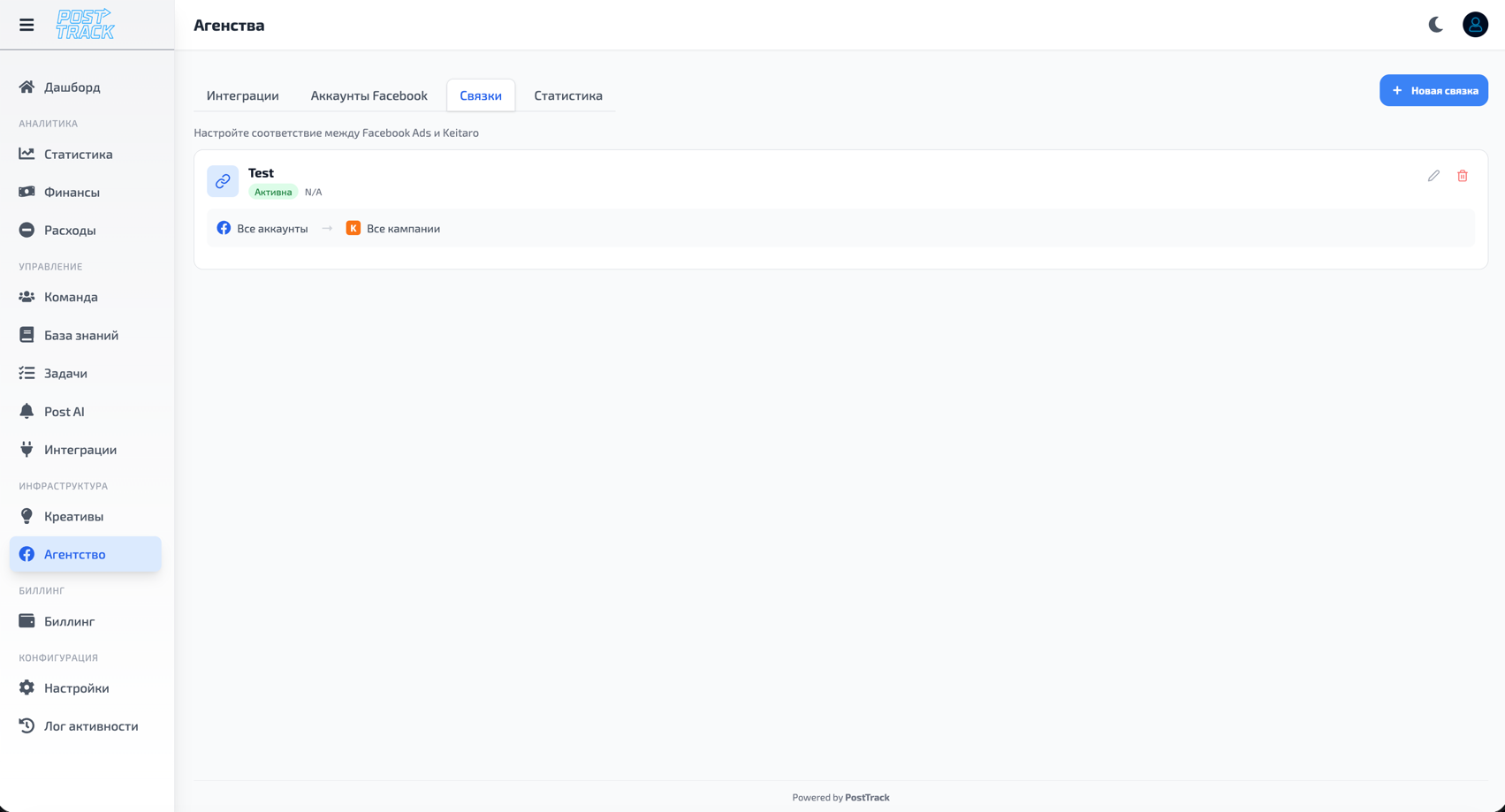
Task: Select the Финансы sidebar icon
Action: (x=27, y=192)
